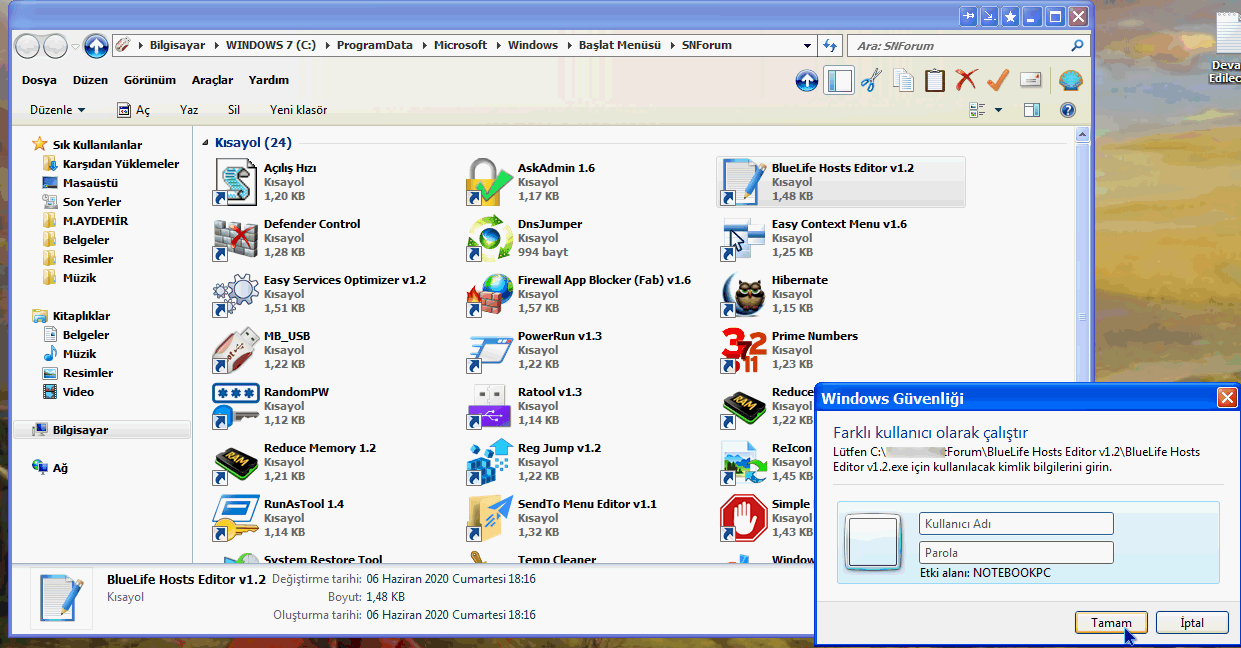Click the refresh arrows beside address bar
1241x648 pixels.
coord(829,45)
